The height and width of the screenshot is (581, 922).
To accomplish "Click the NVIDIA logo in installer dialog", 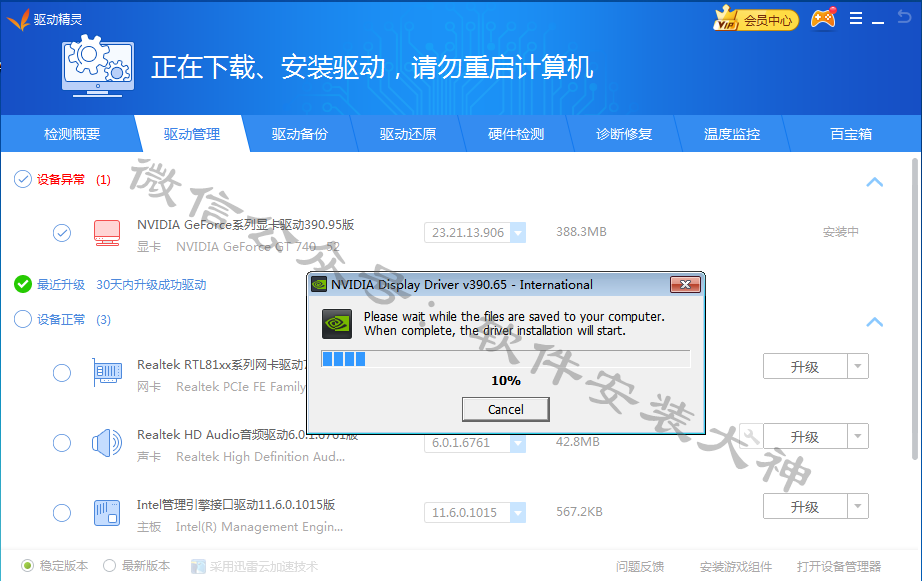I will pos(337,324).
